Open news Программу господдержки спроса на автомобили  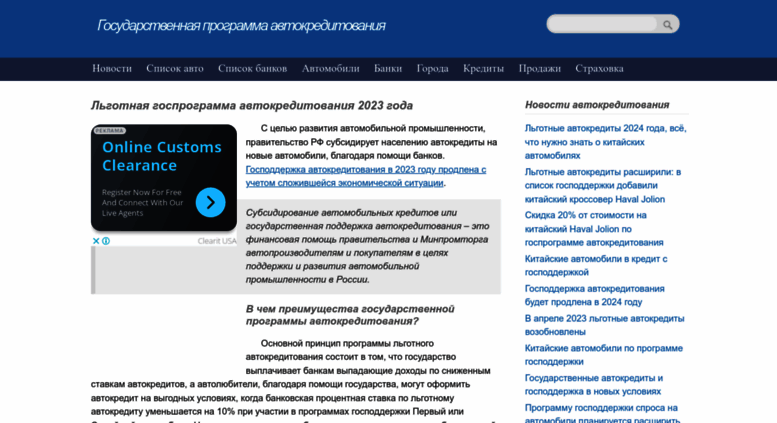click(x=602, y=413)
